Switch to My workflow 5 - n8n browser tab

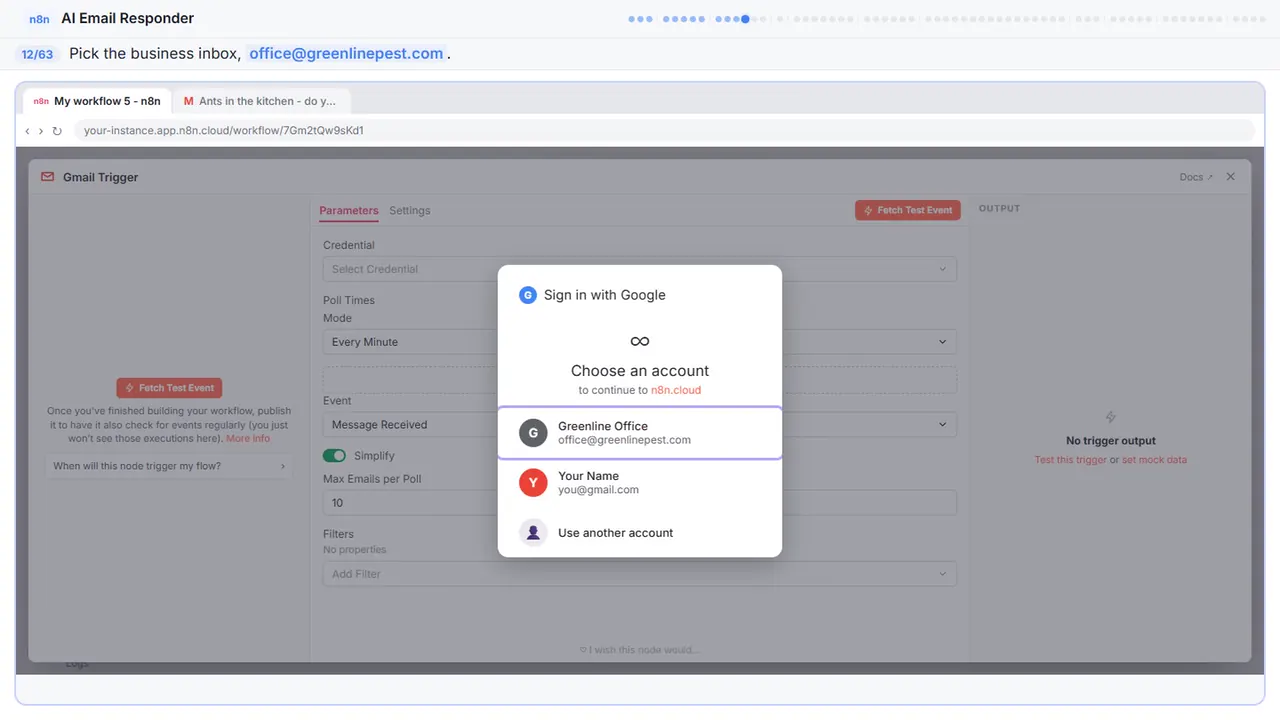[x=97, y=101]
